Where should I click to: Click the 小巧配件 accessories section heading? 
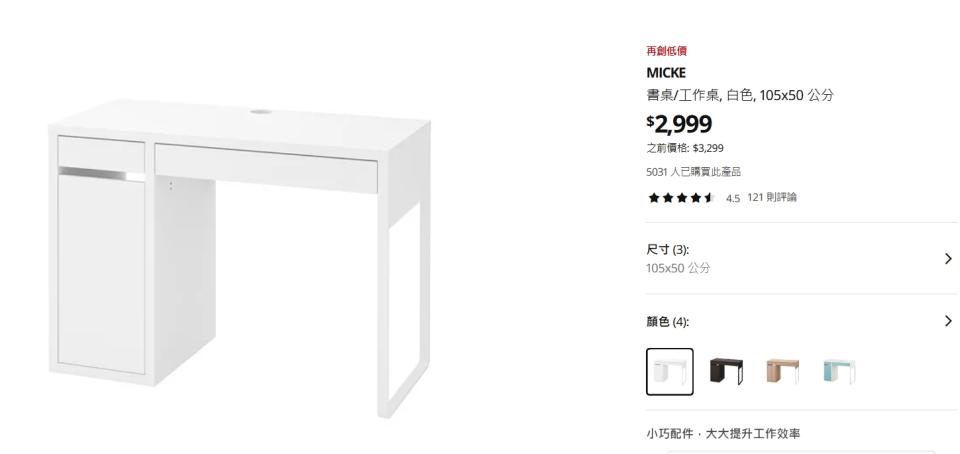tap(723, 434)
